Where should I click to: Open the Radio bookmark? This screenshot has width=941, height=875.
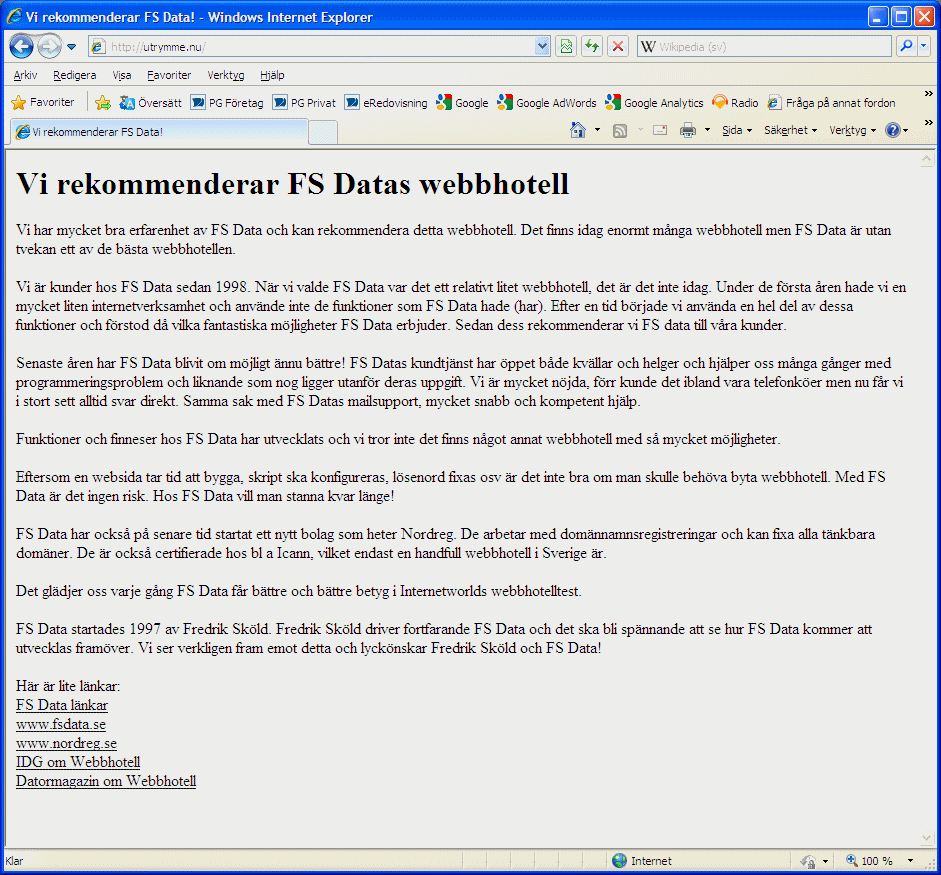coord(735,103)
